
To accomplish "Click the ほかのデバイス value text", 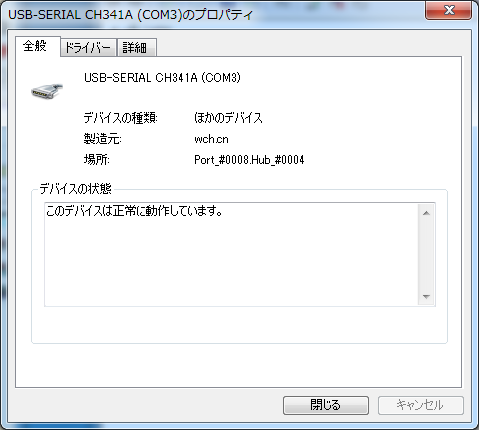I will [x=228, y=118].
